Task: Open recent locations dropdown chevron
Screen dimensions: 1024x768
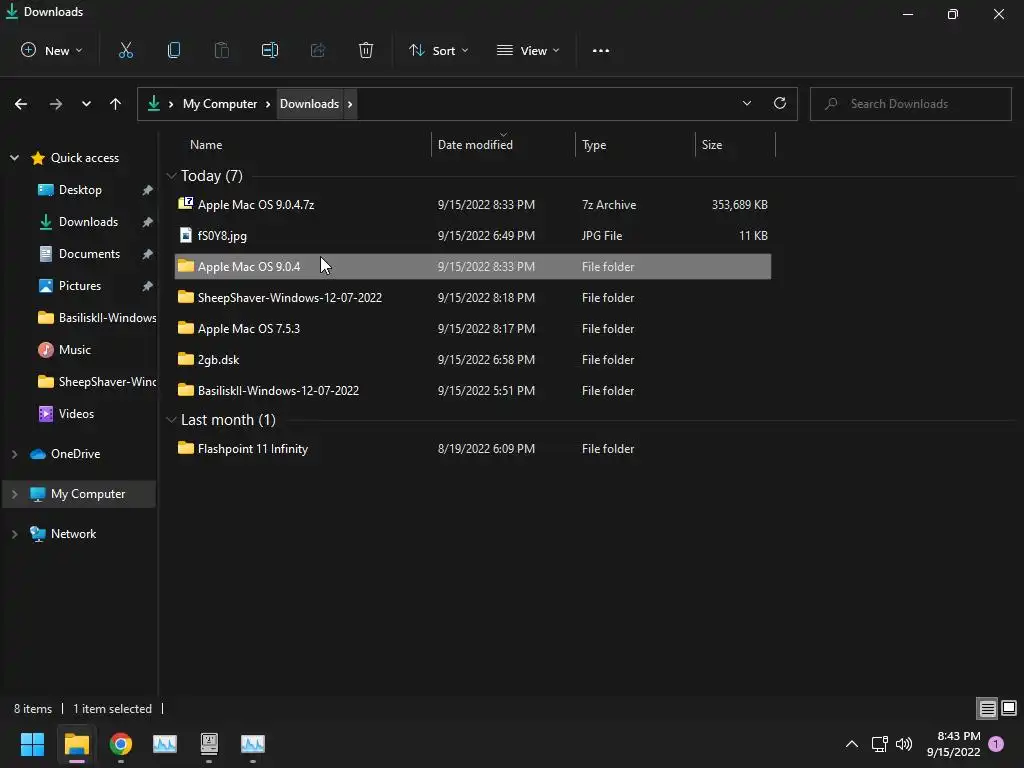Action: click(x=86, y=104)
